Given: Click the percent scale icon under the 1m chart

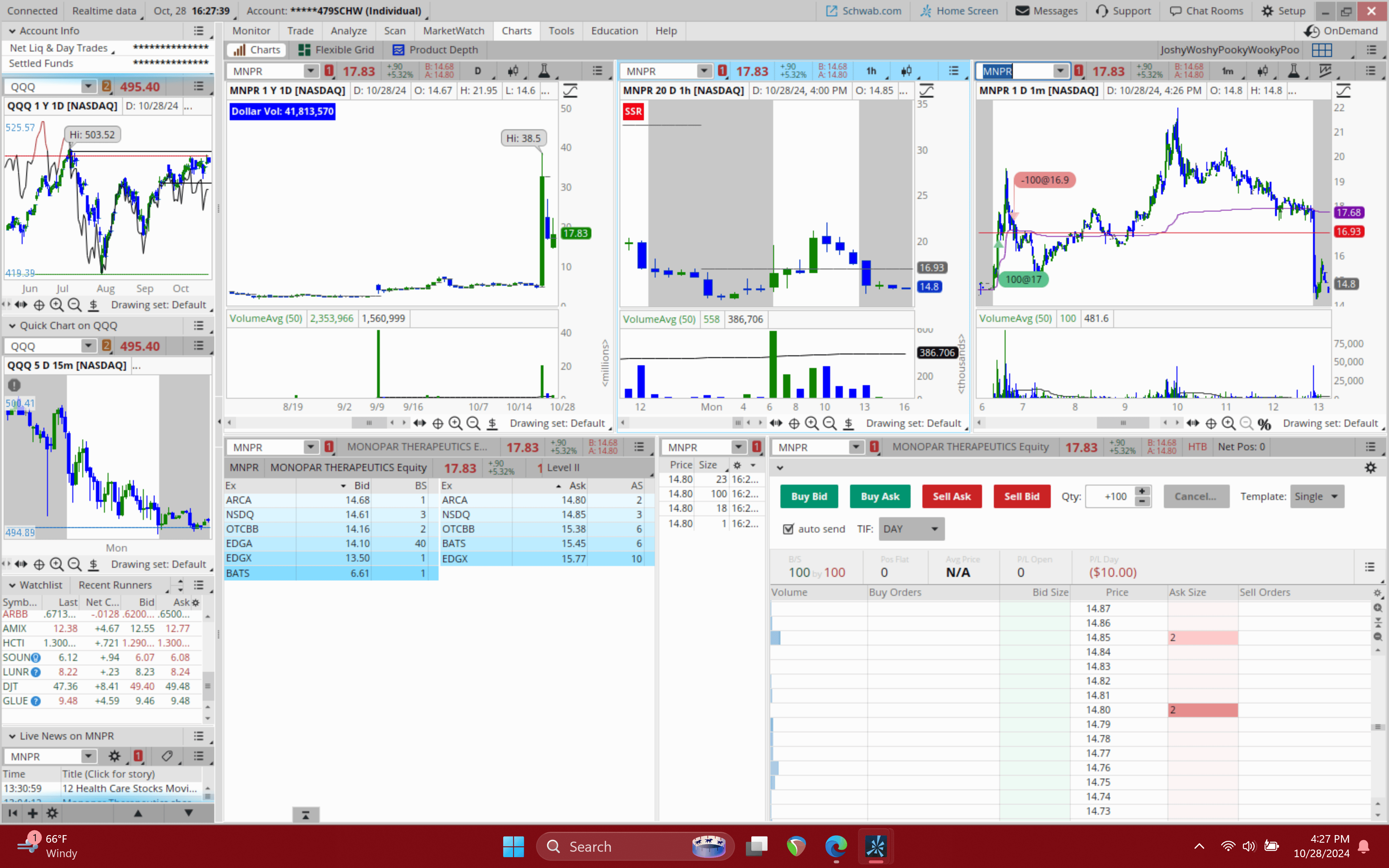Looking at the screenshot, I should tap(1264, 424).
